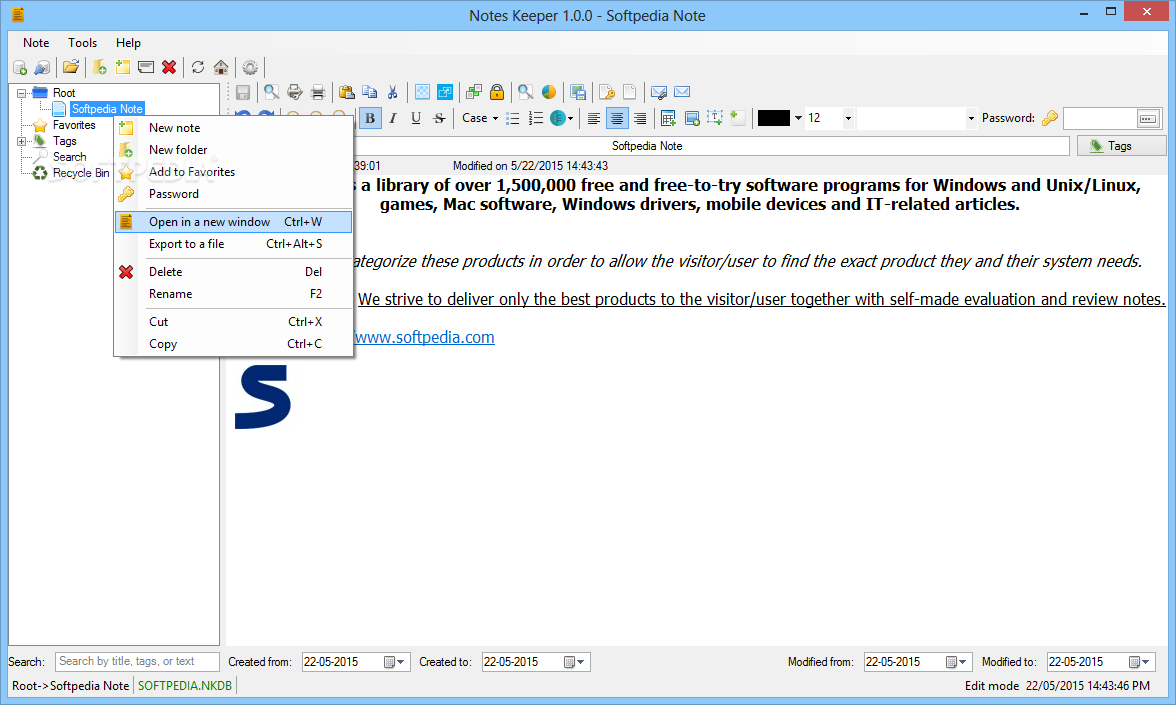Open the Case dropdown

(x=480, y=118)
